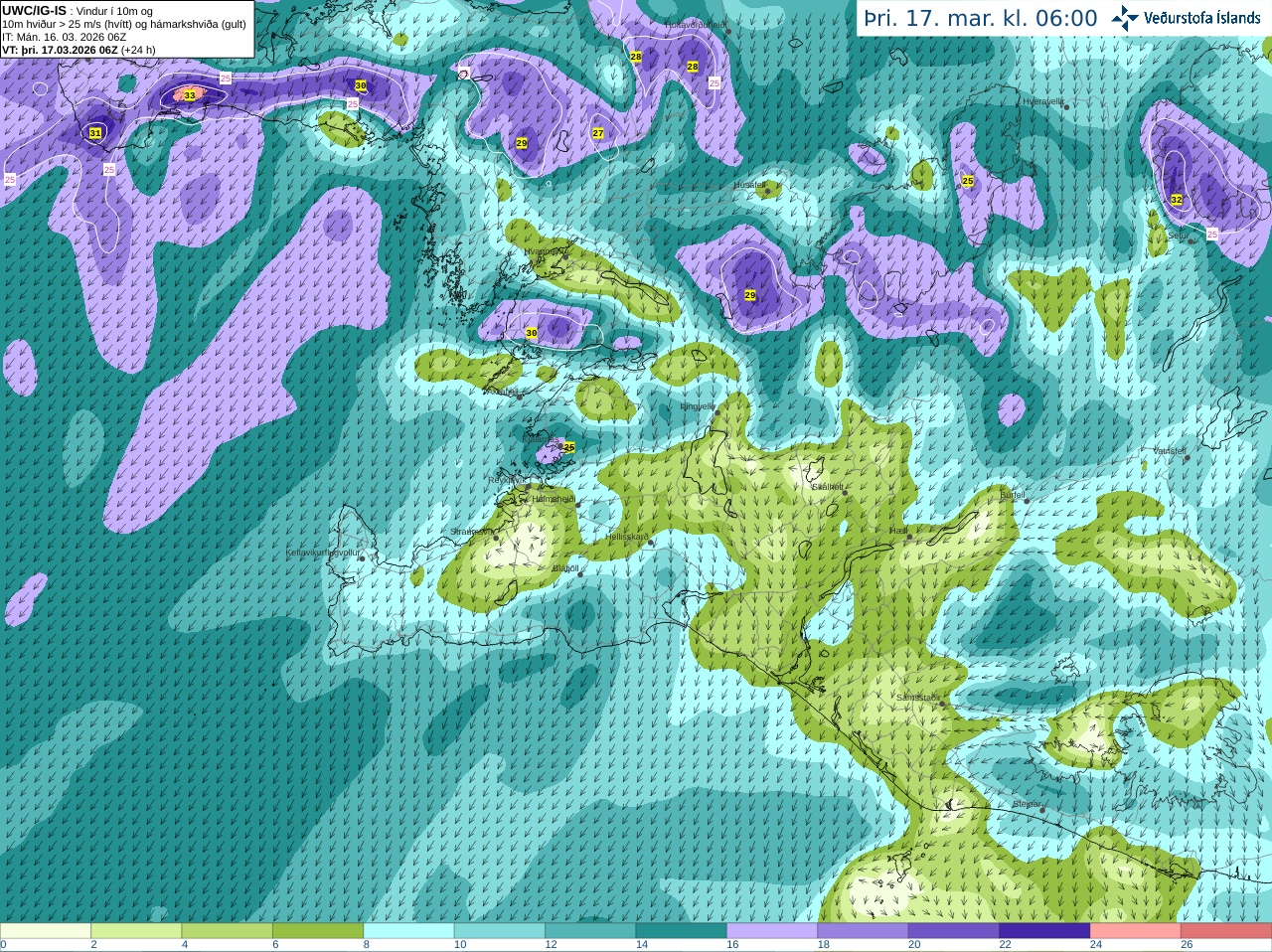Viewport: 1272px width, 952px height.
Task: Select the Sámsstaðir station label
Action: [x=916, y=698]
